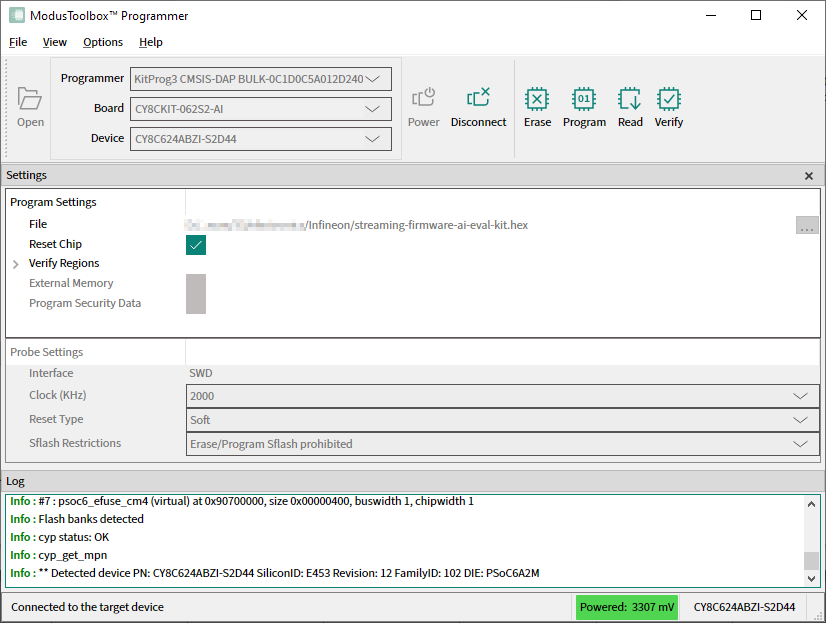
Task: Click the Log panel scrollbar down arrow
Action: coord(811,578)
